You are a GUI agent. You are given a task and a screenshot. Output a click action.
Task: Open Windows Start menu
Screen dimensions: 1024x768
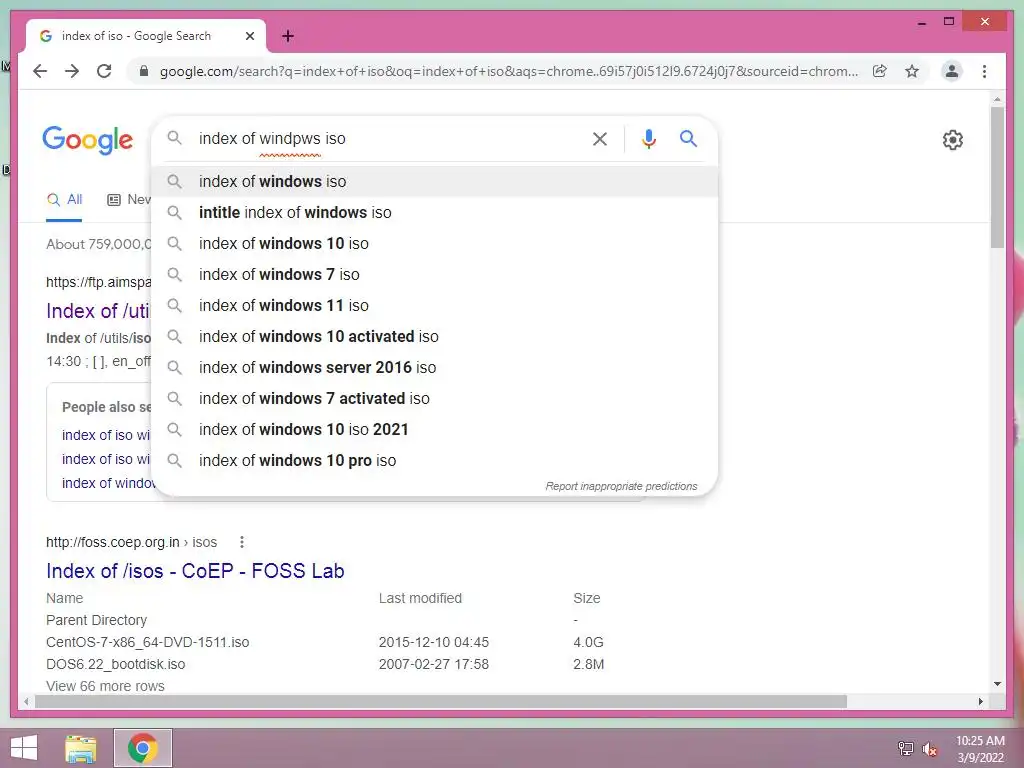[x=24, y=748]
